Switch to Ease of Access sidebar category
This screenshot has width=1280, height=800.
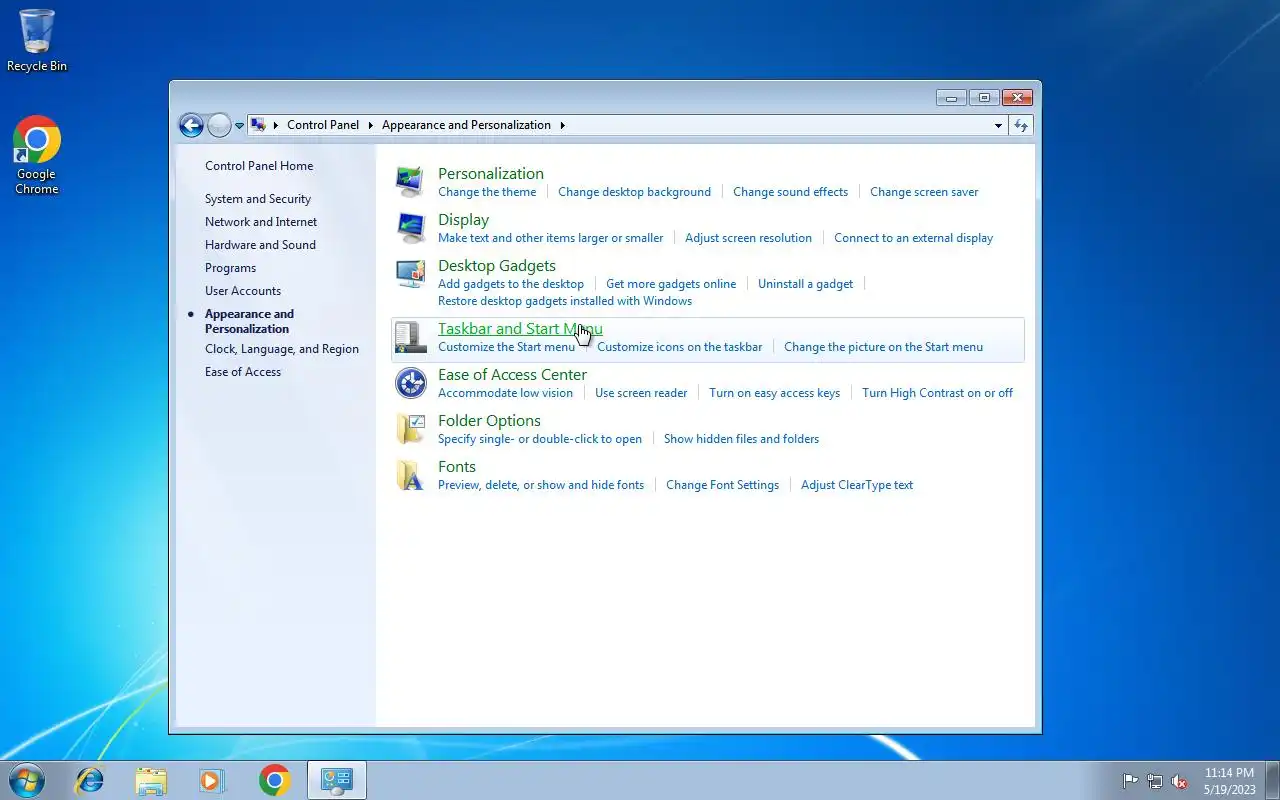[243, 372]
